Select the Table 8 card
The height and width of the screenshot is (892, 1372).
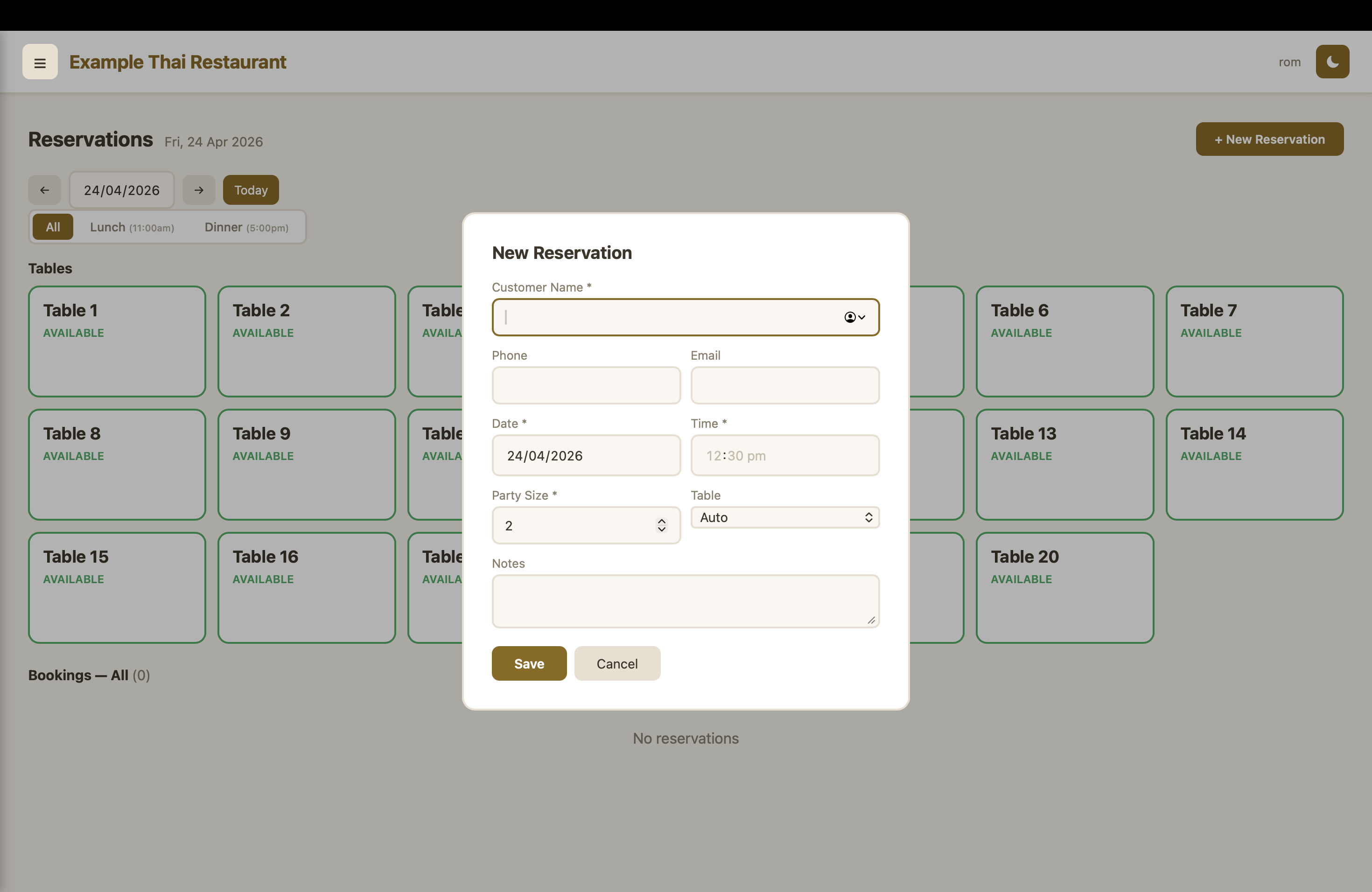coord(117,465)
